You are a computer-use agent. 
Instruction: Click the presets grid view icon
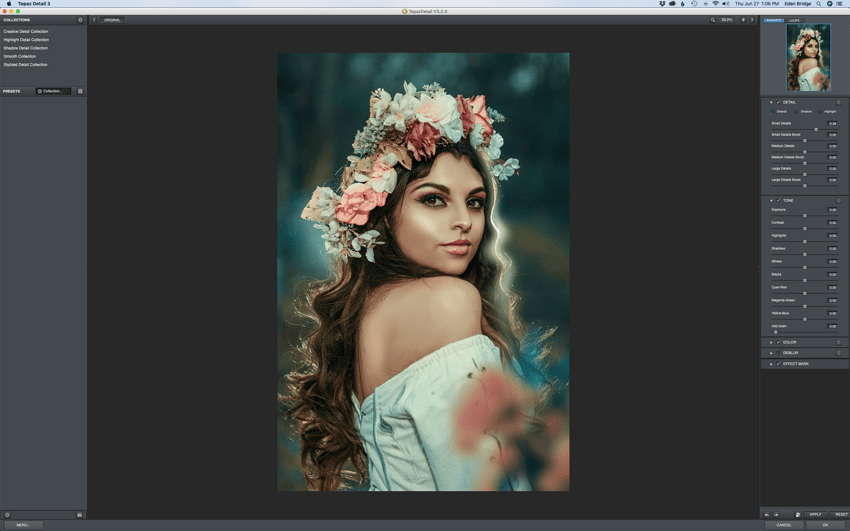tap(80, 91)
